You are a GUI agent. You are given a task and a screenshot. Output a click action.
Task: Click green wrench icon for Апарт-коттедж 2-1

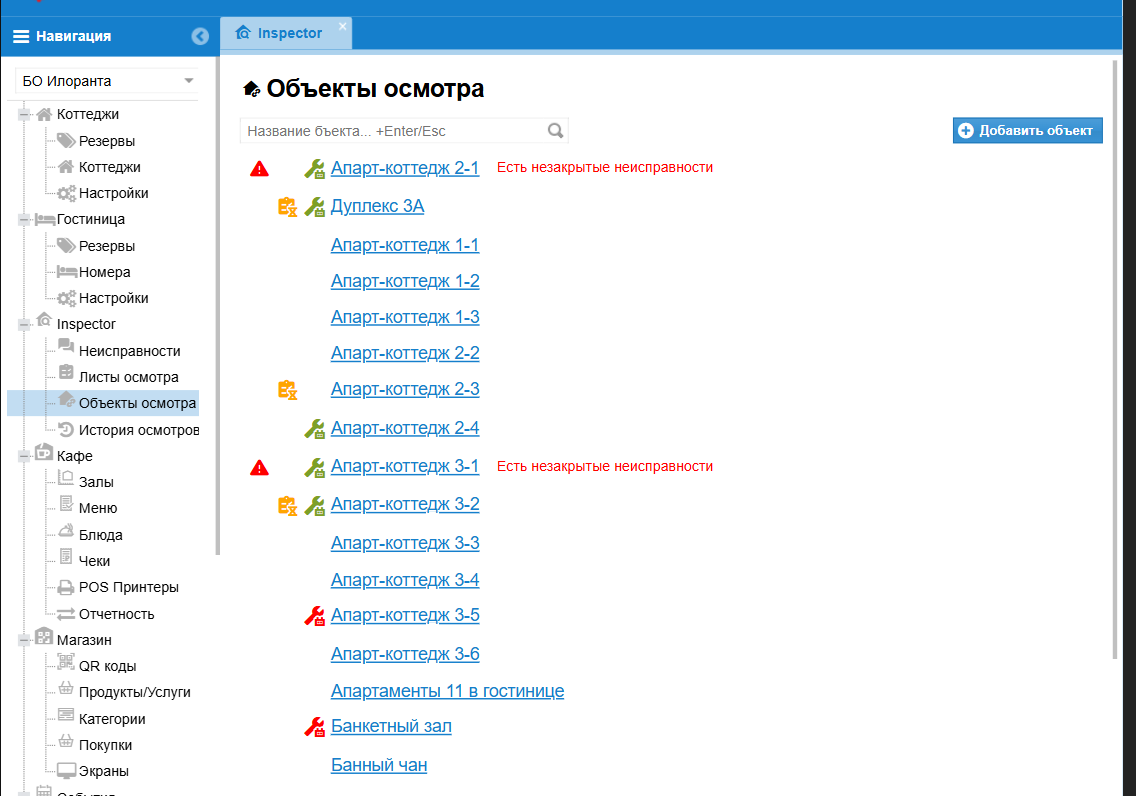coord(314,169)
